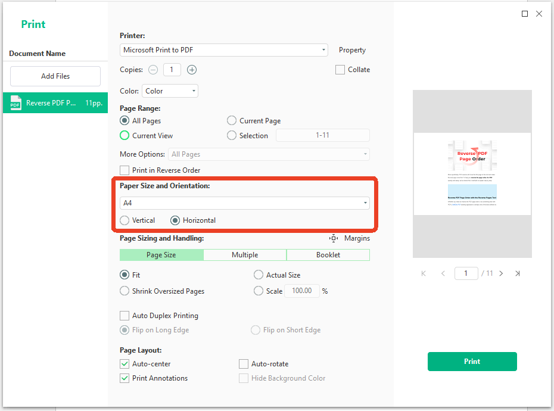Image resolution: width=554 pixels, height=411 pixels.
Task: Select the Scale radio button
Action: click(x=258, y=291)
